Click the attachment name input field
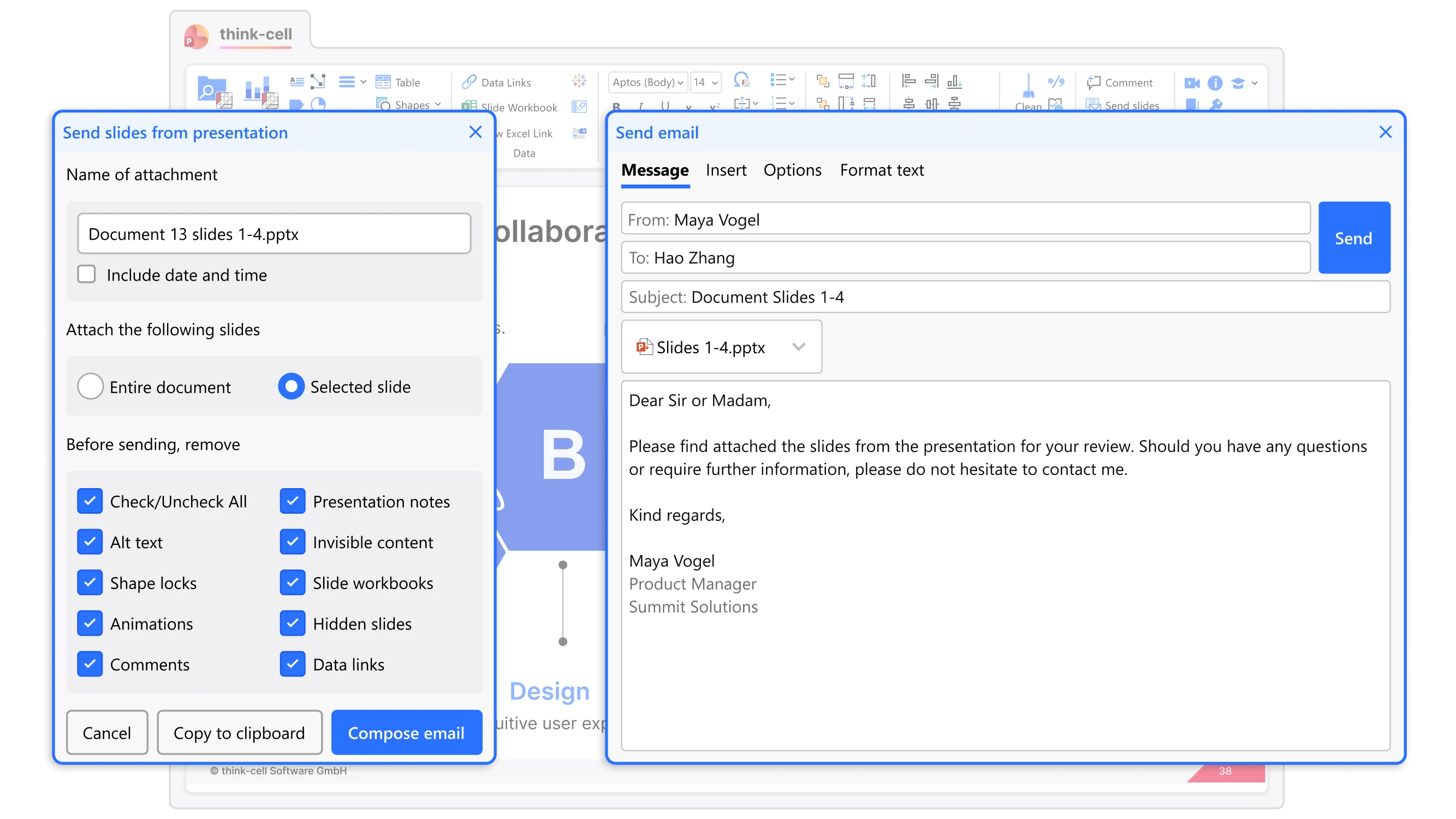Image resolution: width=1456 pixels, height=819 pixels. 274,234
